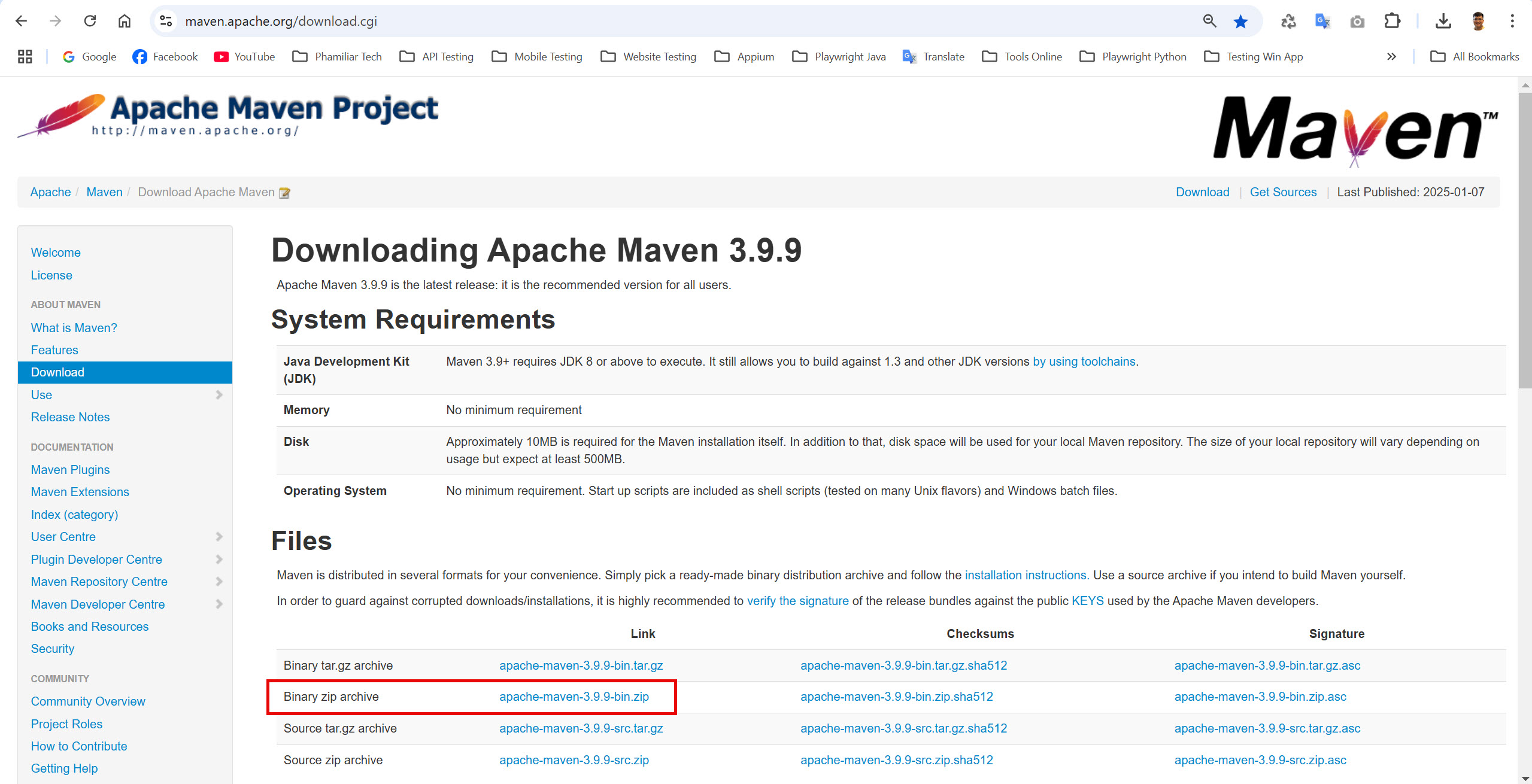
Task: Click the Apache breadcrumb link
Action: (x=50, y=192)
